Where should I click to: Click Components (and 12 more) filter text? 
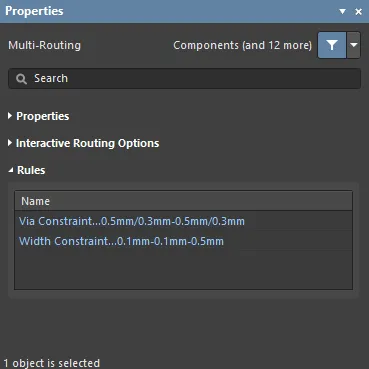tap(242, 45)
